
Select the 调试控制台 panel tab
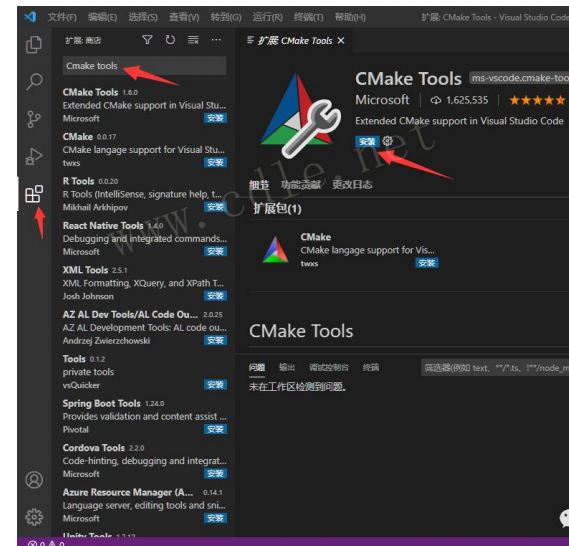click(x=329, y=368)
